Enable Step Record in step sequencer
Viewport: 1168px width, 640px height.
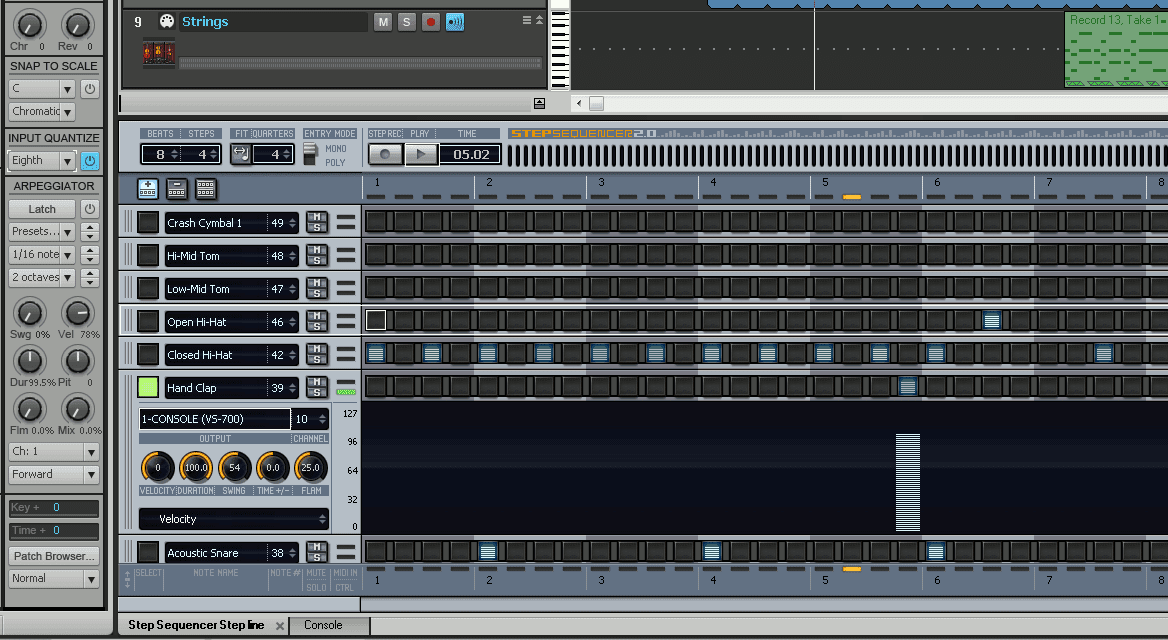click(385, 154)
